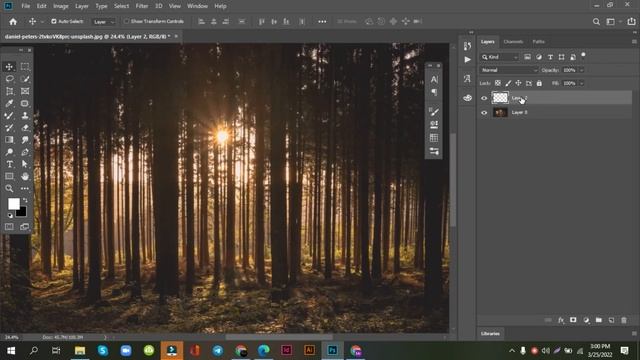Toggle lock image pixels brush icon
This screenshot has height=360, width=640.
click(508, 83)
